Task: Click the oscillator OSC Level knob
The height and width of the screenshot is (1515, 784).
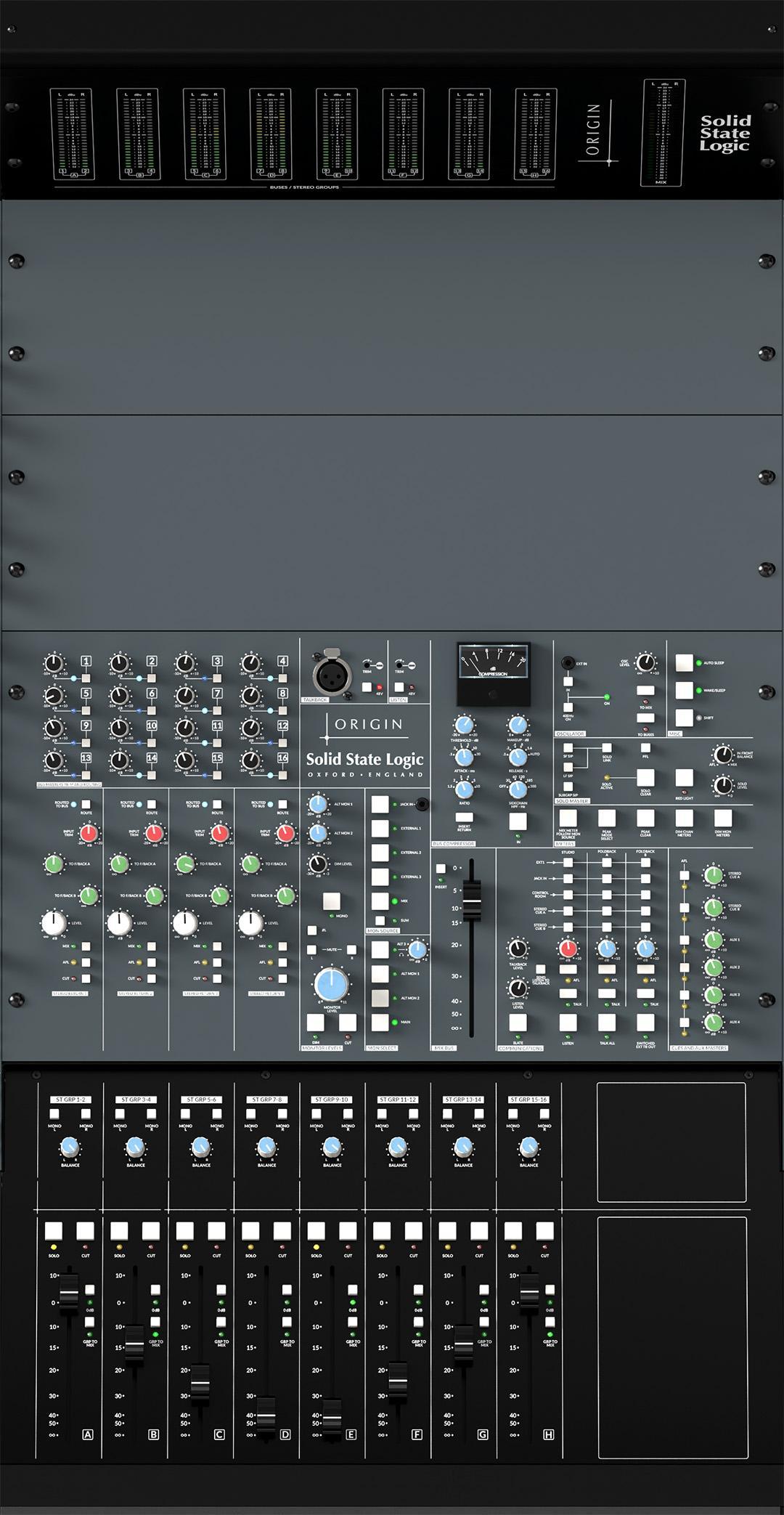Action: 645,662
